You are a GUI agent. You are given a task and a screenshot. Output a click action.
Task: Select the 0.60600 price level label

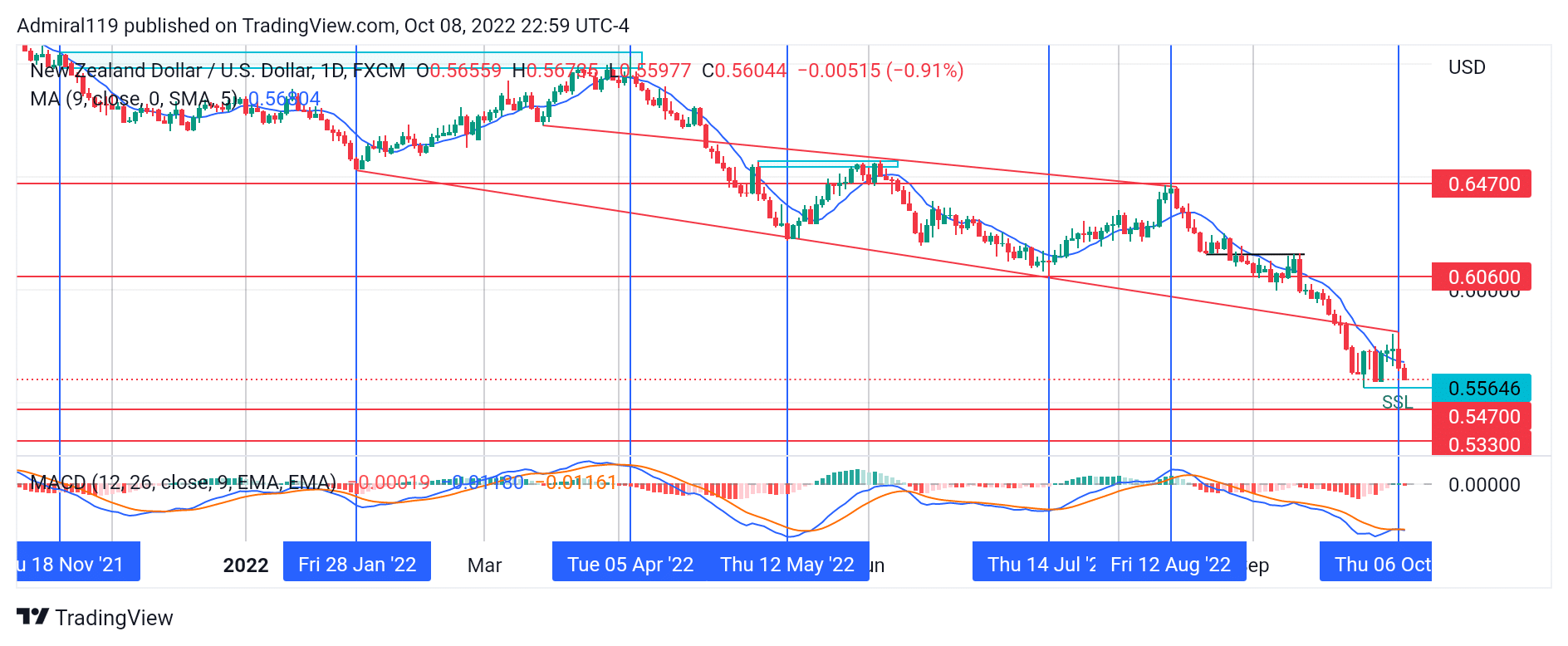click(x=1482, y=277)
